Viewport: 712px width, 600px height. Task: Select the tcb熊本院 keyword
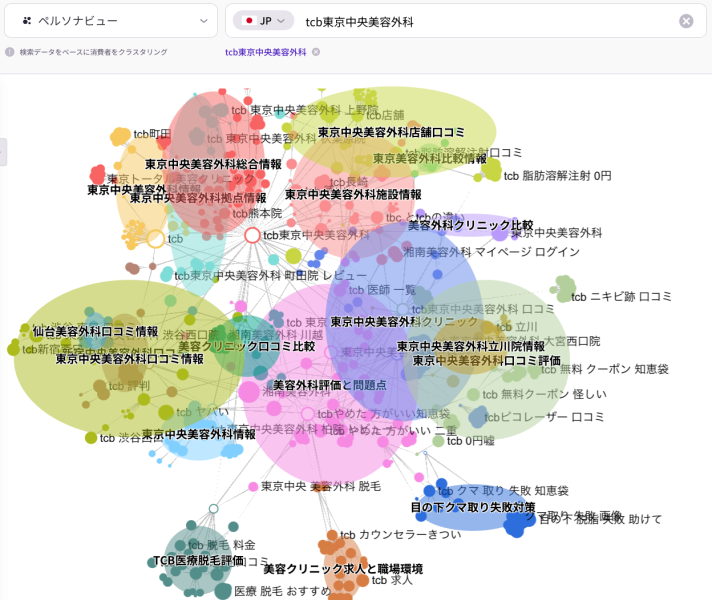(x=257, y=213)
